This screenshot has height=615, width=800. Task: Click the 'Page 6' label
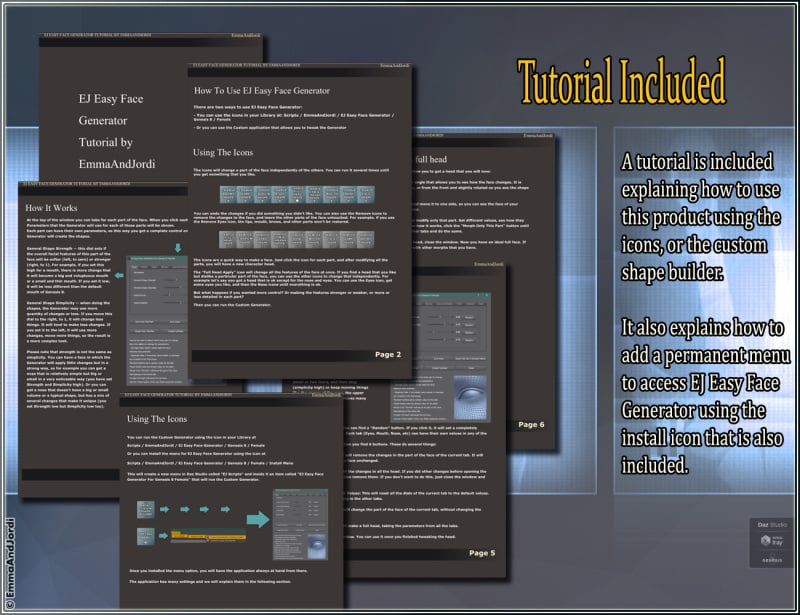click(x=531, y=424)
